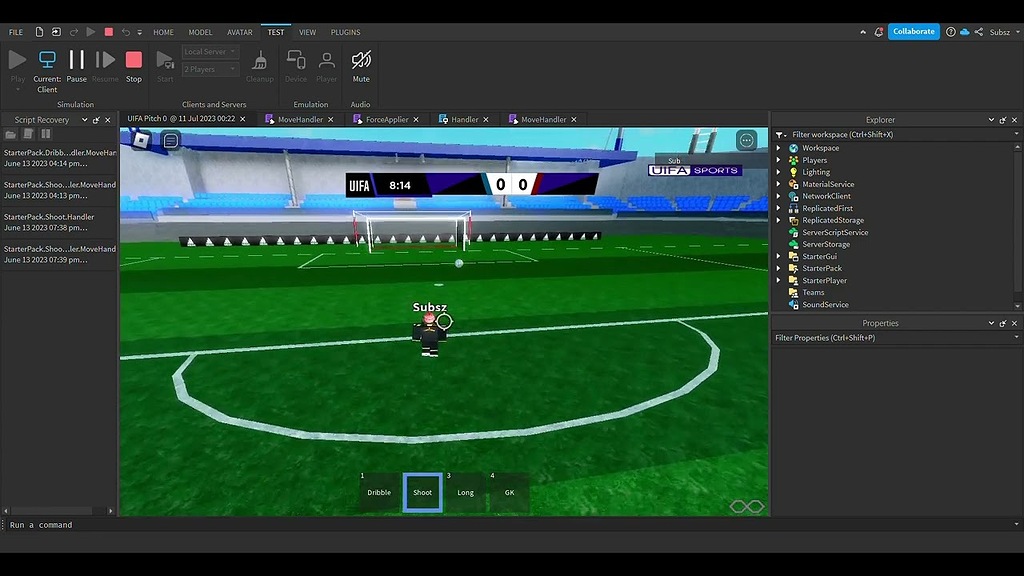Select the Device emulation icon
The image size is (1024, 576).
[295, 62]
